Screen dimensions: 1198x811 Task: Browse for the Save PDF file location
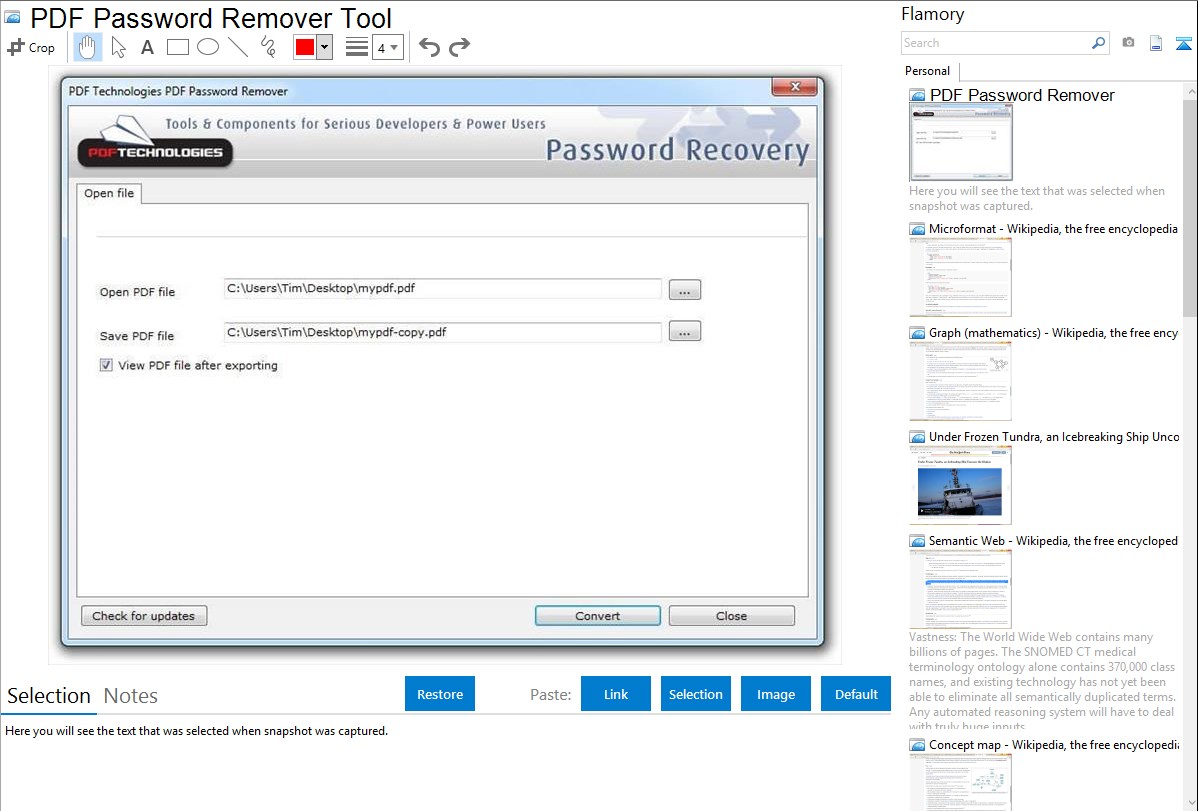(x=685, y=332)
